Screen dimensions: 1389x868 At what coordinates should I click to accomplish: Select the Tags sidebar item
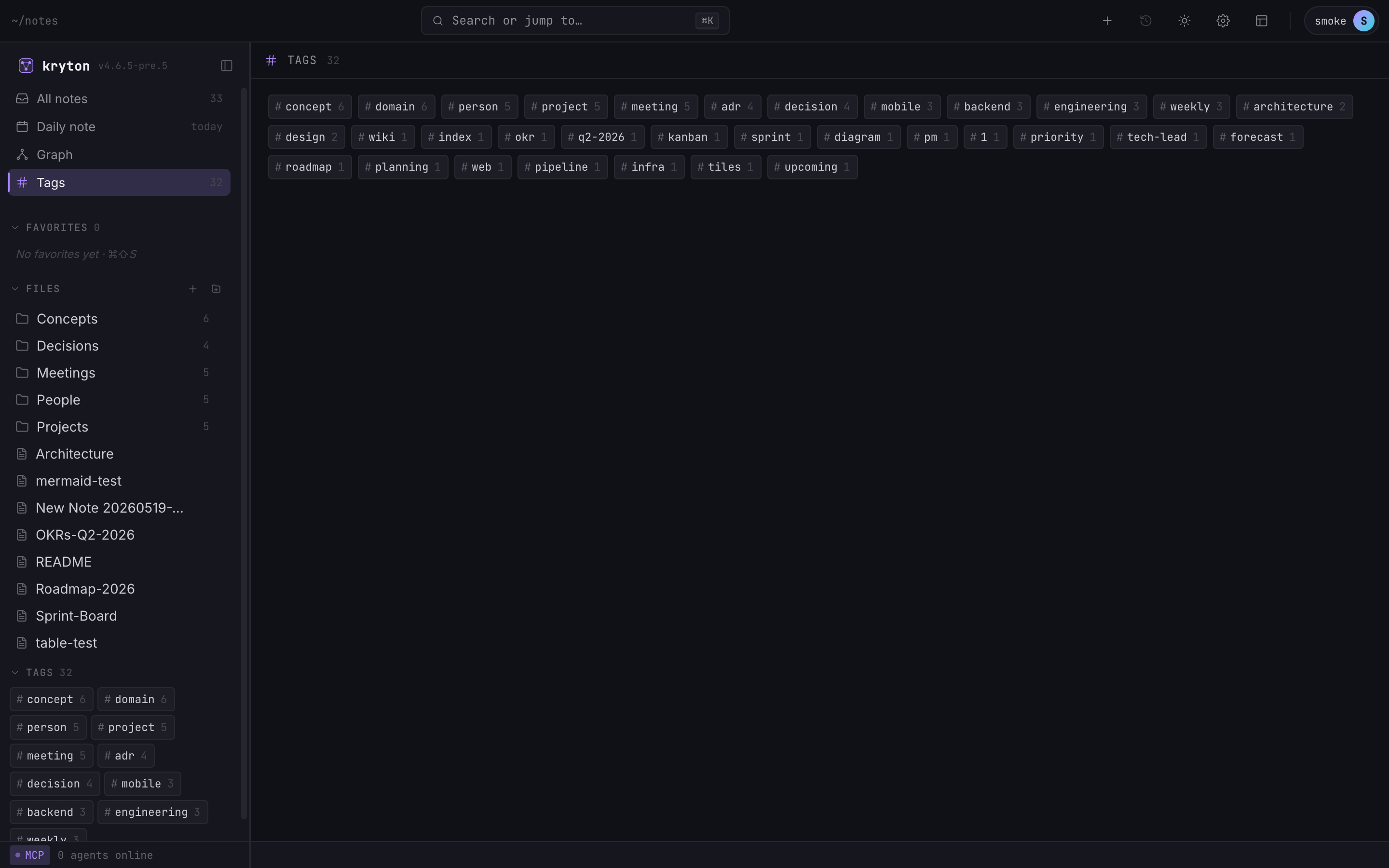tap(120, 183)
